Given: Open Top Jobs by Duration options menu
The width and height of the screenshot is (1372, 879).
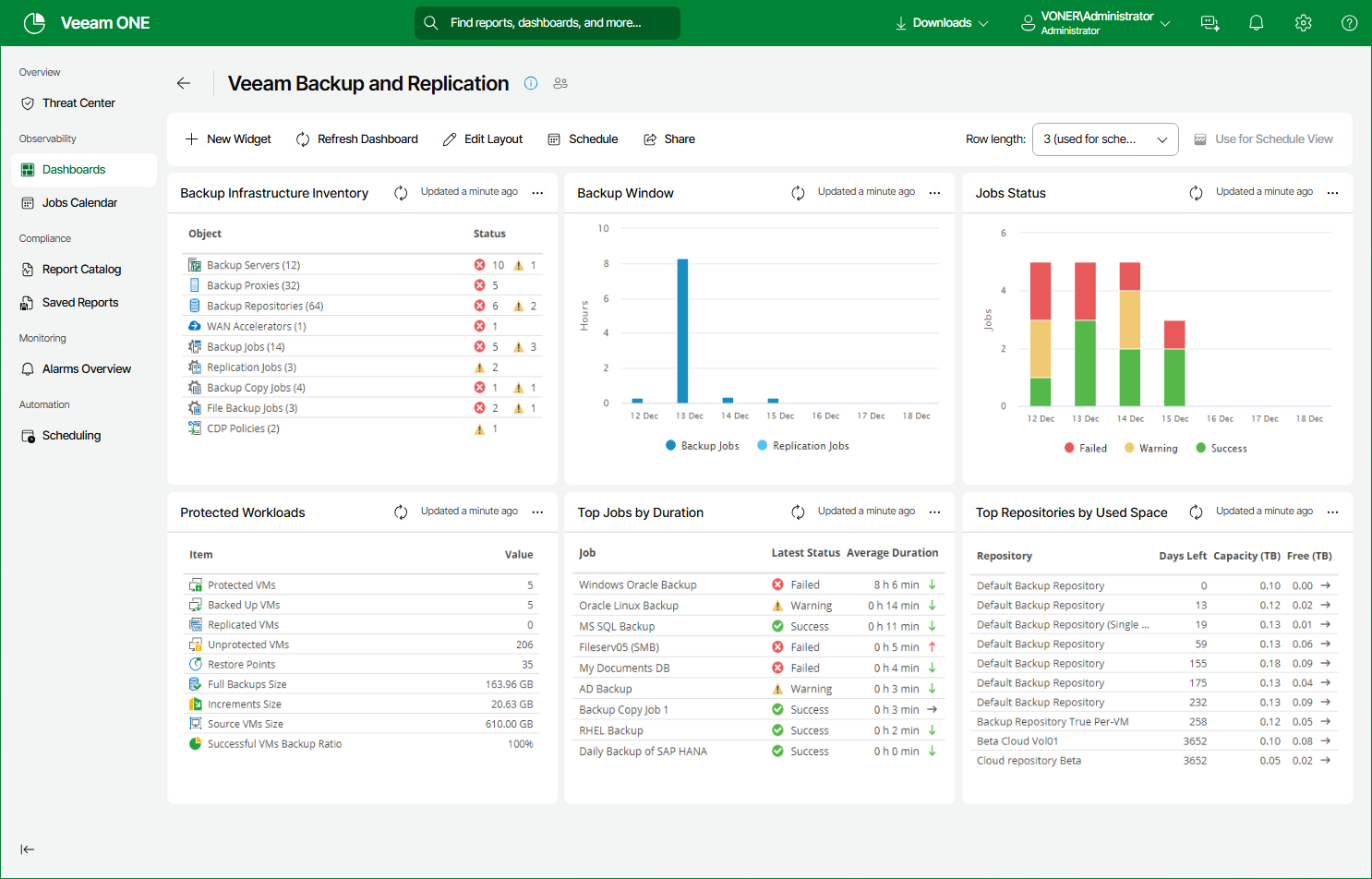Looking at the screenshot, I should tap(934, 512).
